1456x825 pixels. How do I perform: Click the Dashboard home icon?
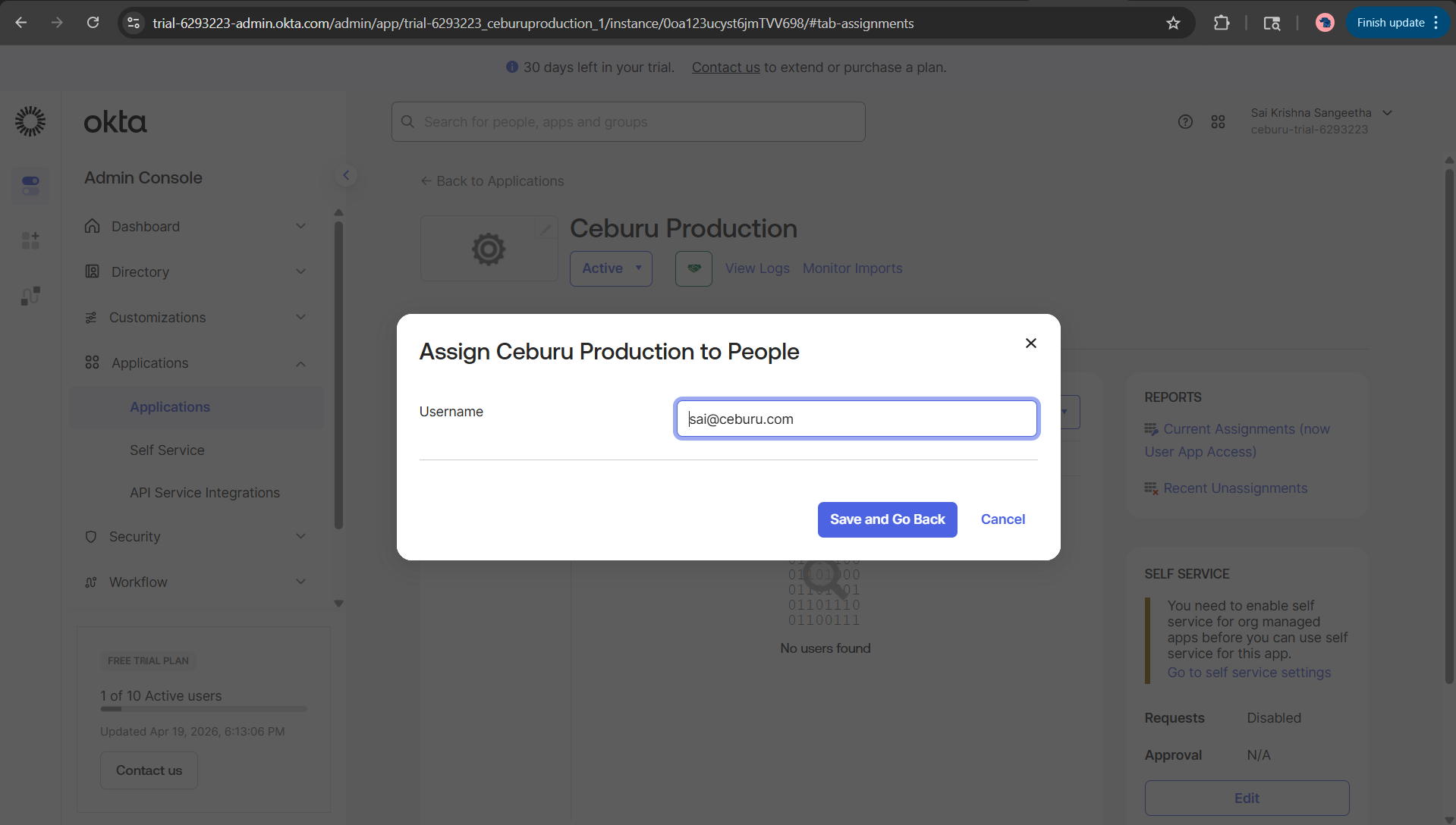pyautogui.click(x=92, y=226)
